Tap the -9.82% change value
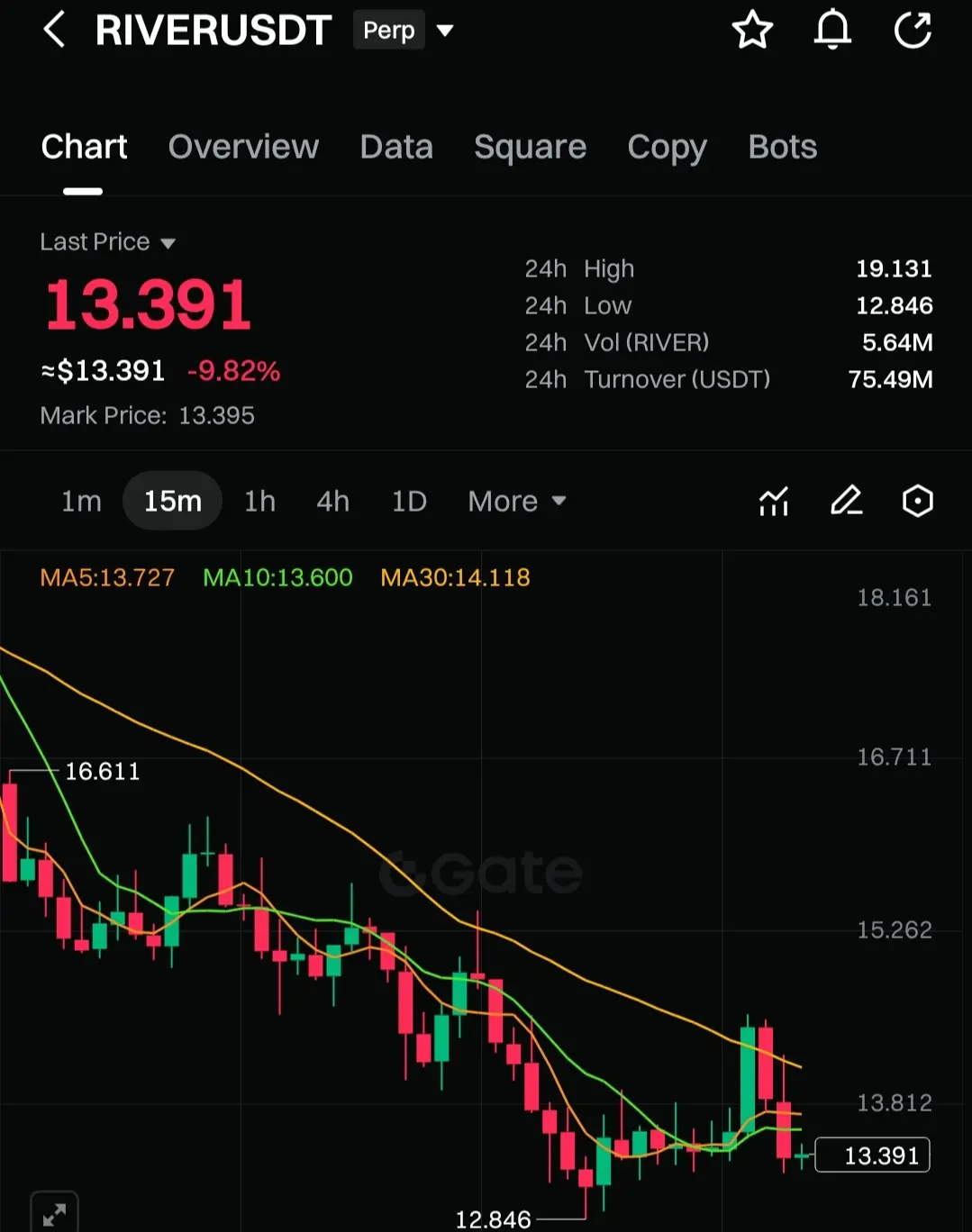Screen dimensions: 972x1232 [x=233, y=371]
